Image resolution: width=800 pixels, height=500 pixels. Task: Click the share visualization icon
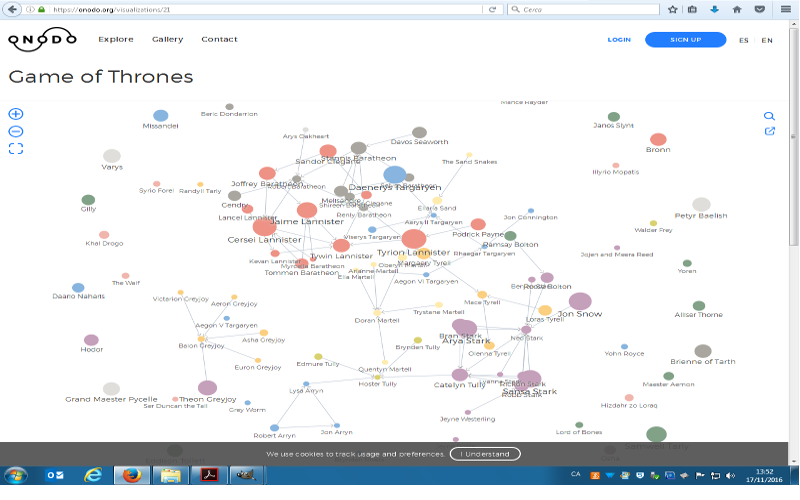click(769, 132)
